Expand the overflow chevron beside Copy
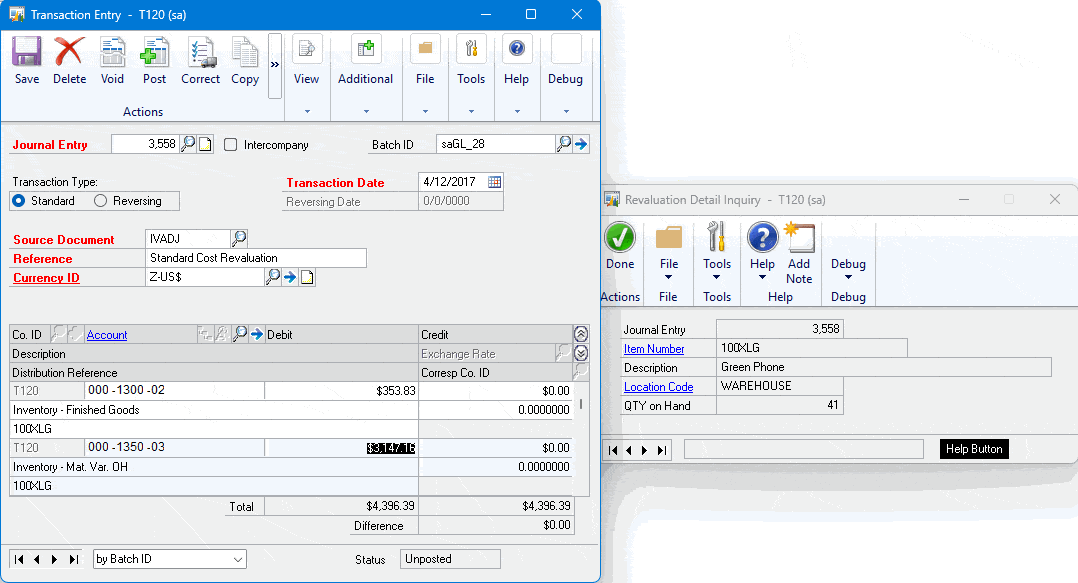1078x583 pixels. click(275, 64)
